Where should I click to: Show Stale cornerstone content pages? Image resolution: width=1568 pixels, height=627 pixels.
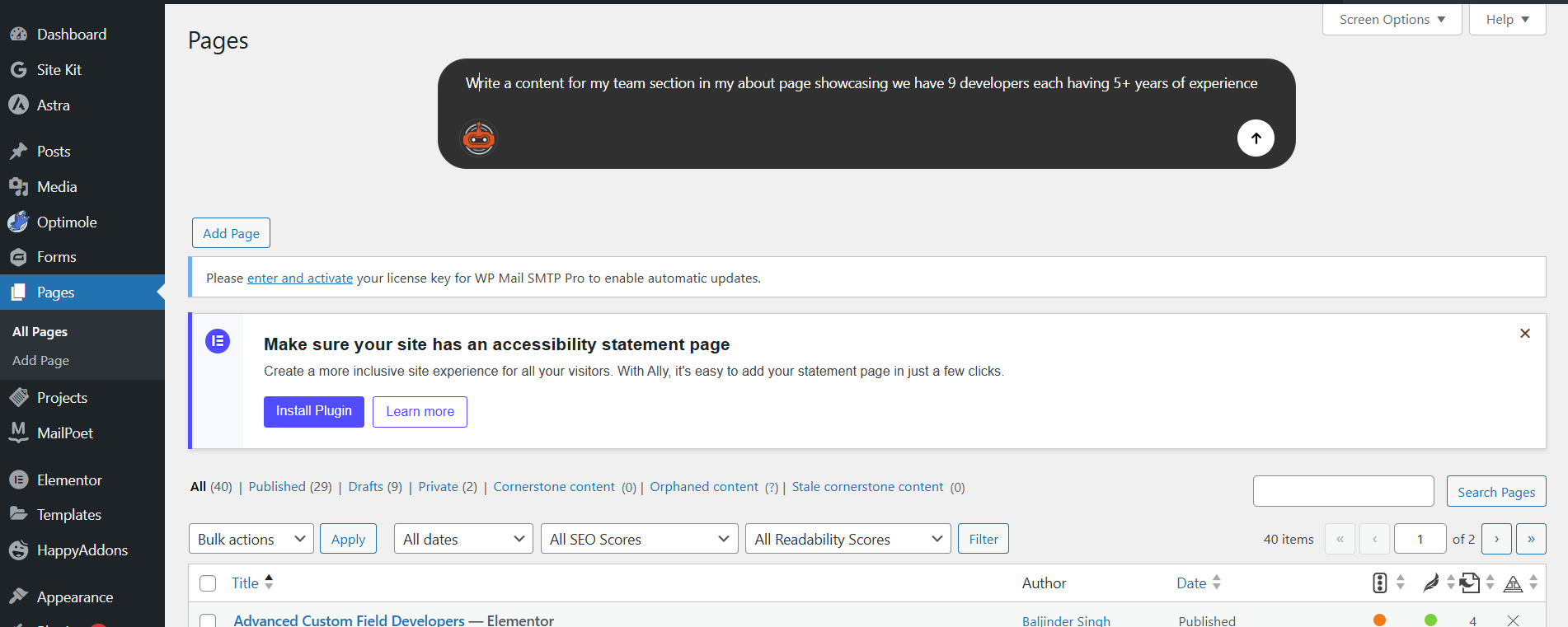point(867,487)
